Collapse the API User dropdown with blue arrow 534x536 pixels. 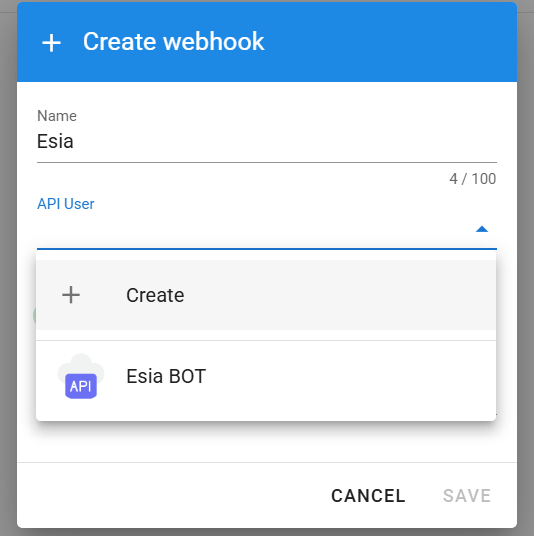(482, 229)
